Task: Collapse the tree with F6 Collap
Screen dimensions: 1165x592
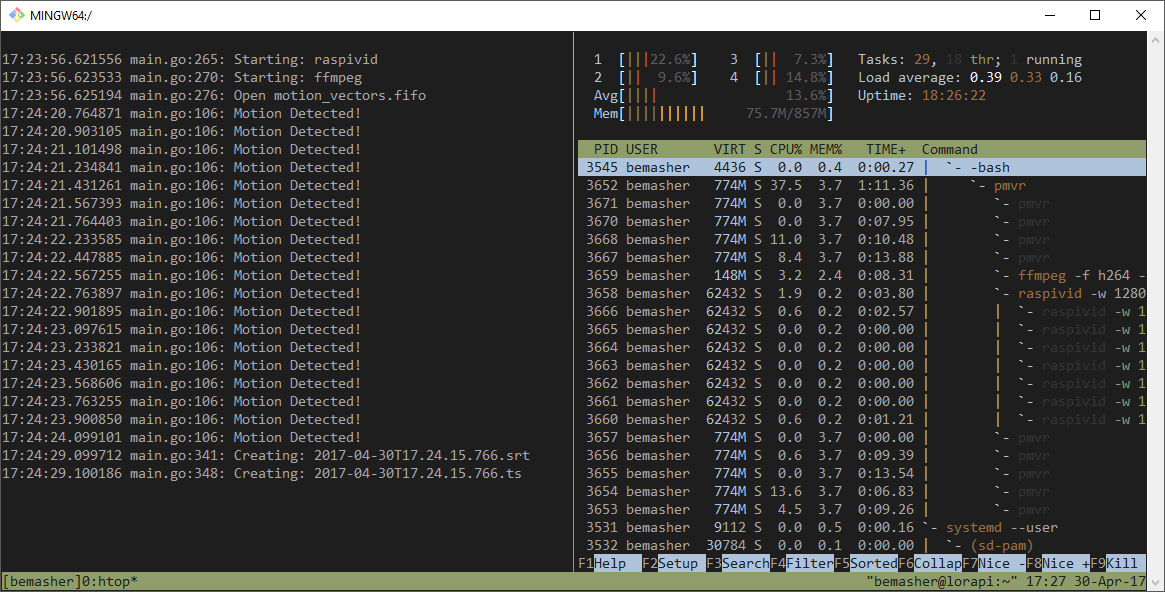Action: coord(929,563)
